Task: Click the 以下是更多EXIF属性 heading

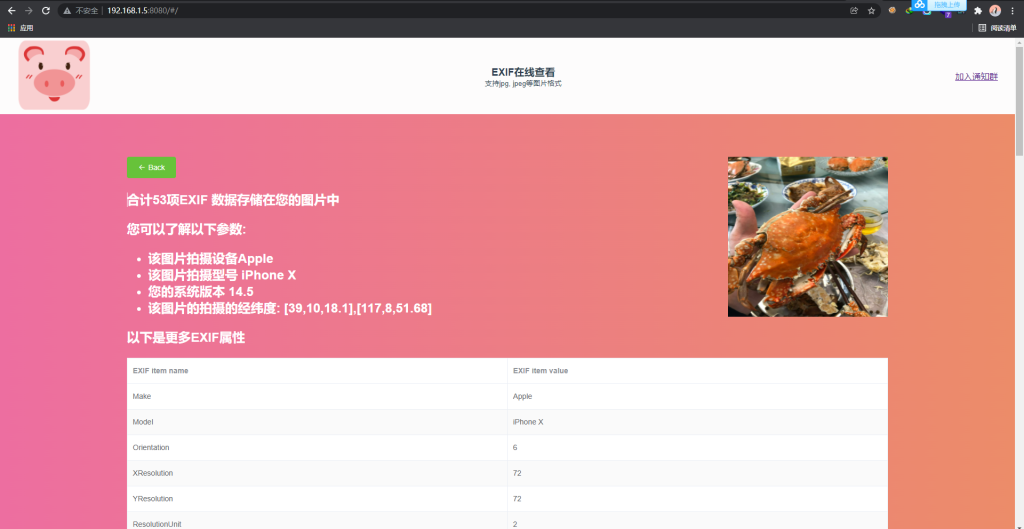Action: tap(186, 338)
